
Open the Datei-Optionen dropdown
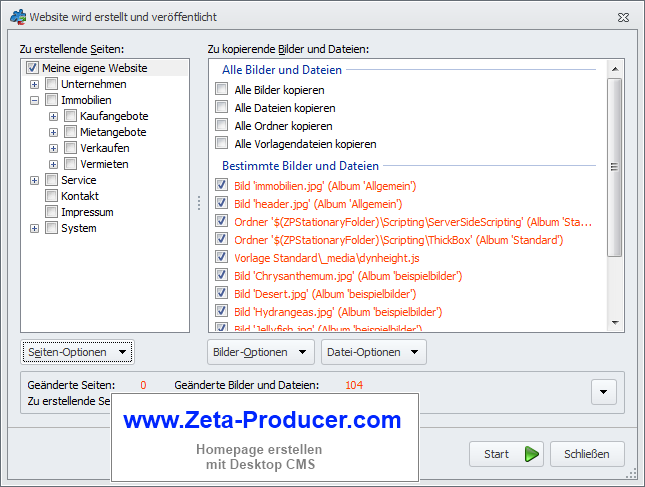pyautogui.click(x=374, y=352)
